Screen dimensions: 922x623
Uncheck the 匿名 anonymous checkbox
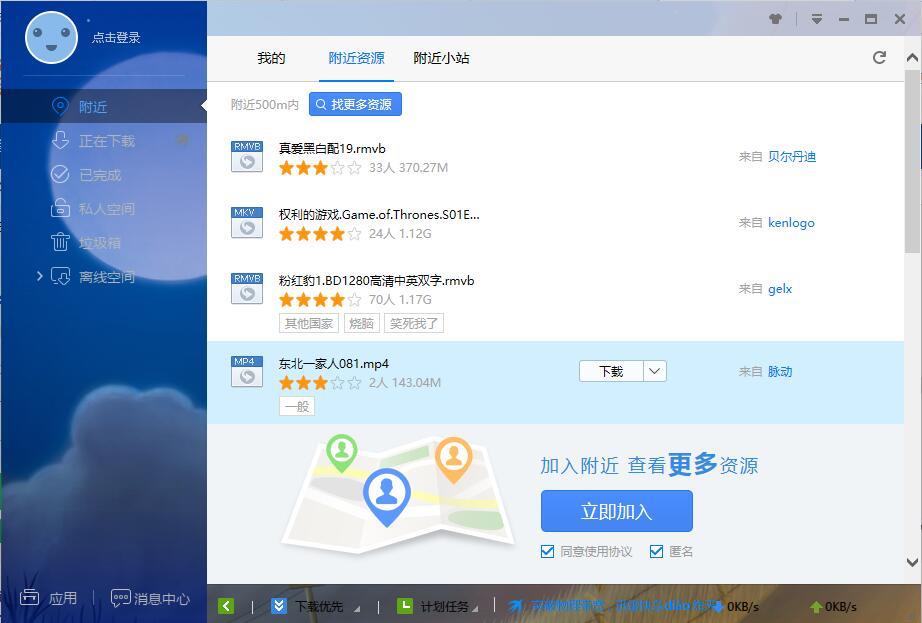click(x=656, y=551)
